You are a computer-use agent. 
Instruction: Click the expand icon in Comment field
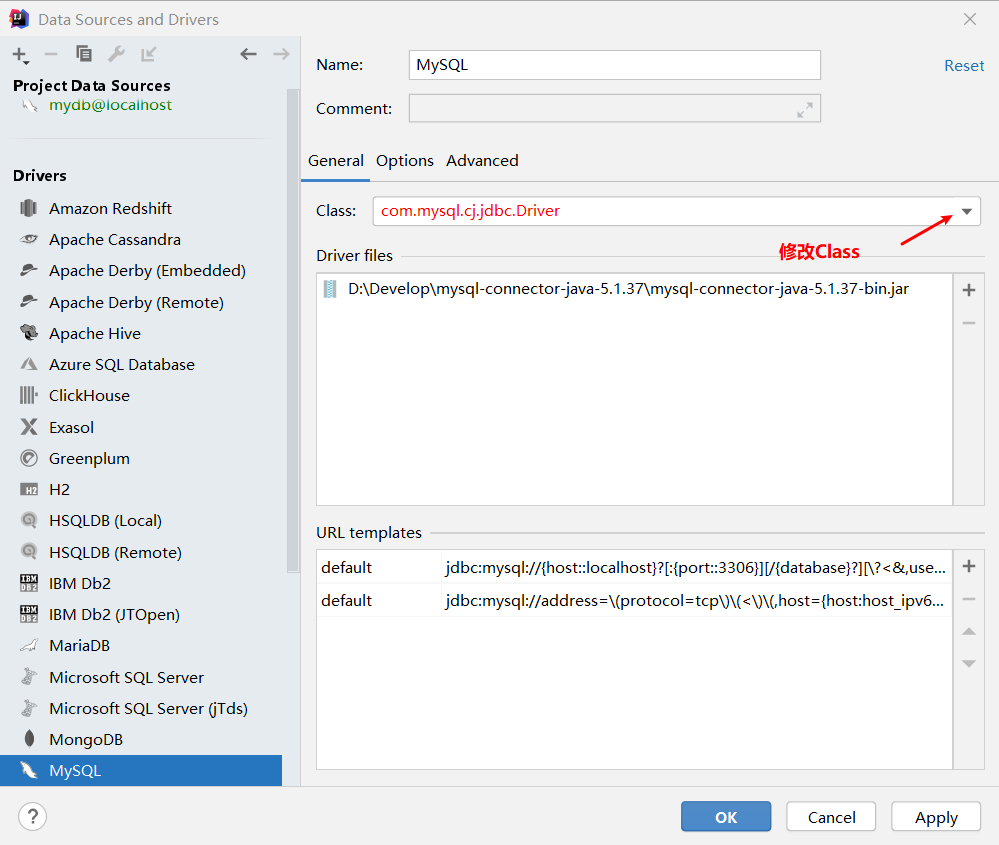tap(805, 110)
